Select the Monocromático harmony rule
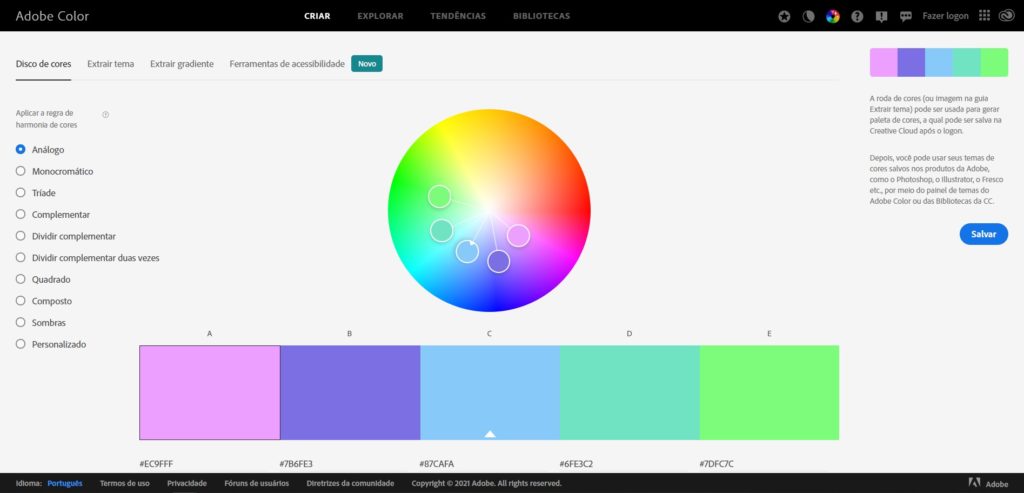This screenshot has height=493, width=1024. point(54,171)
